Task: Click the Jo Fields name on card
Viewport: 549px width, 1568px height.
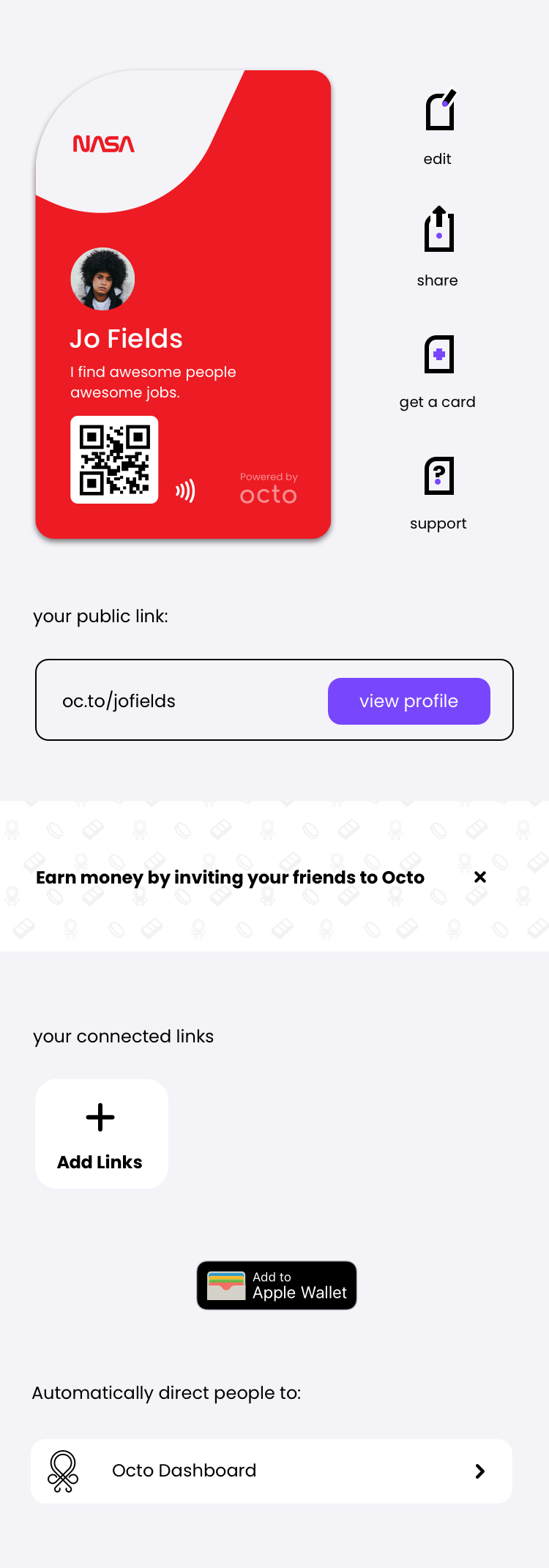Action: [x=126, y=339]
